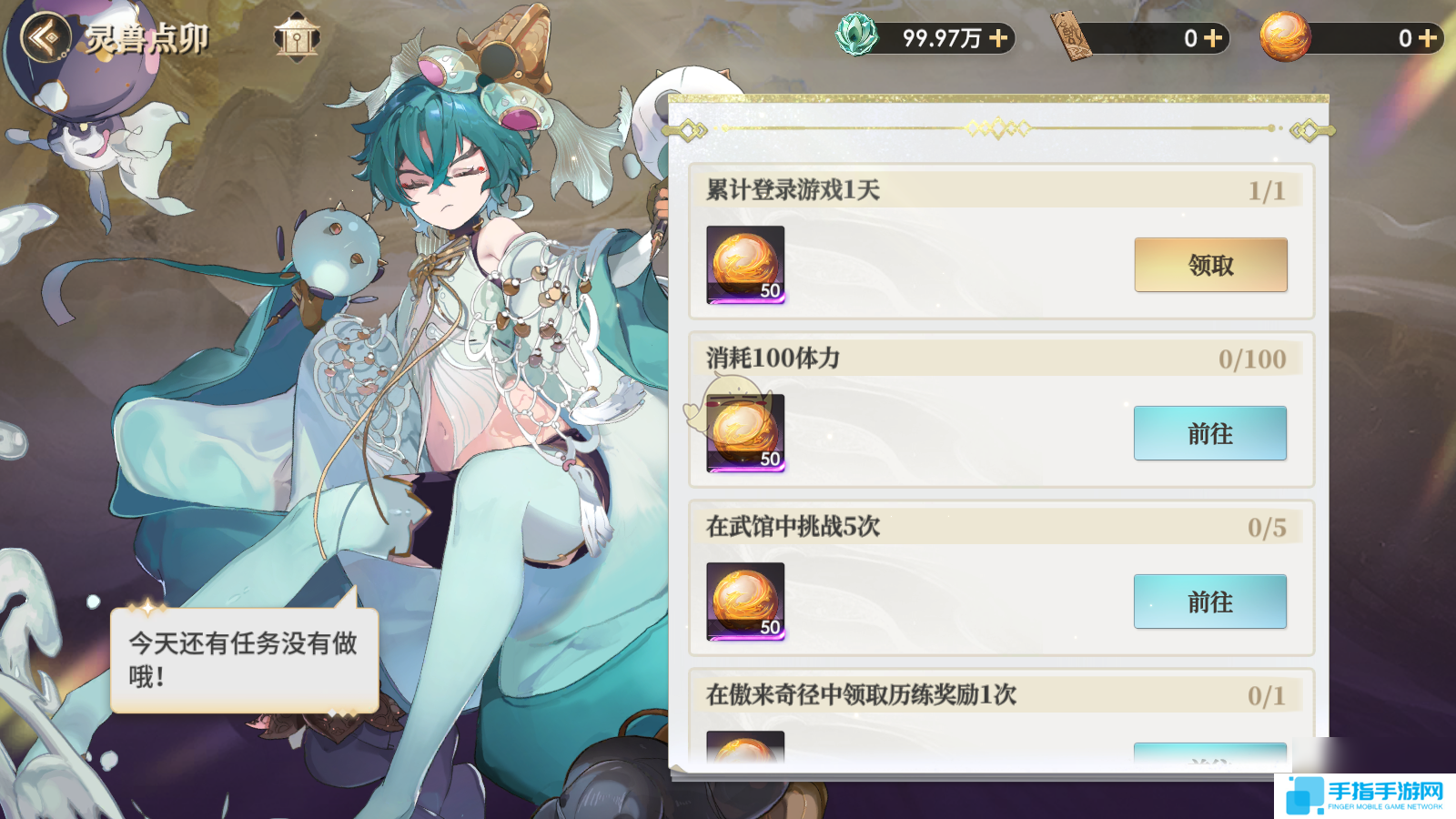Go to the dojo challenge via 前往
The image size is (1456, 819).
pos(1210,602)
